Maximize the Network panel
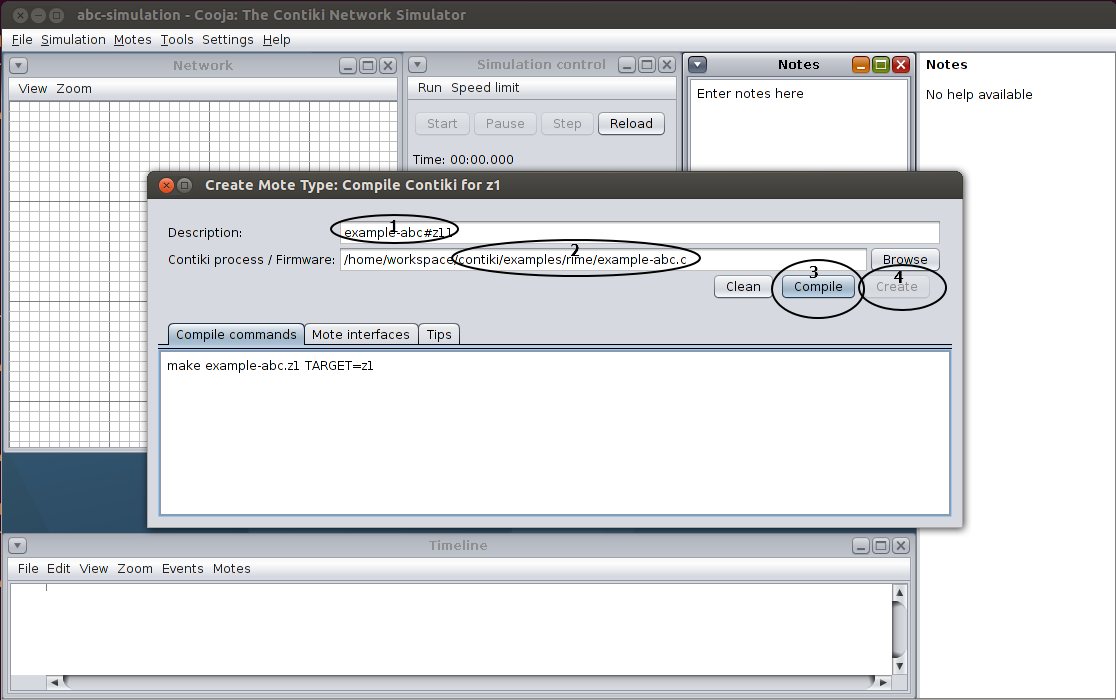 [x=368, y=66]
